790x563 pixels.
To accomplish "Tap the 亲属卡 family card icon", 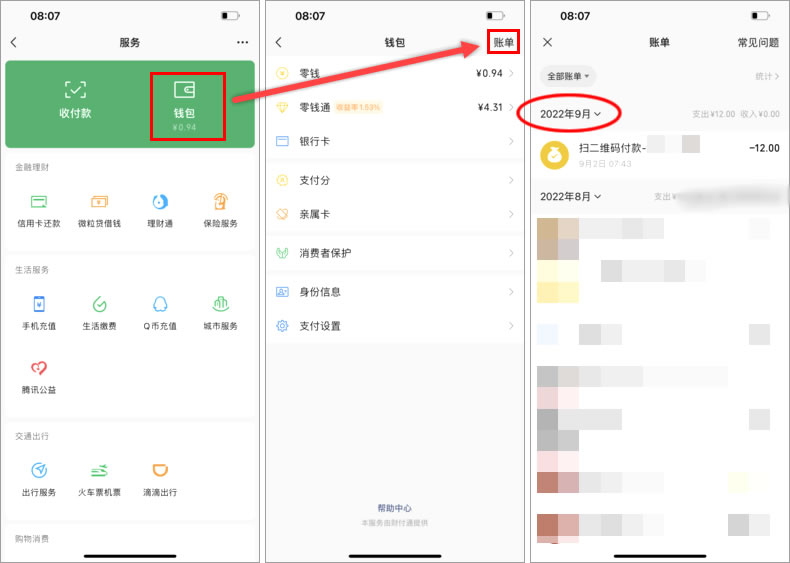I will pyautogui.click(x=282, y=214).
